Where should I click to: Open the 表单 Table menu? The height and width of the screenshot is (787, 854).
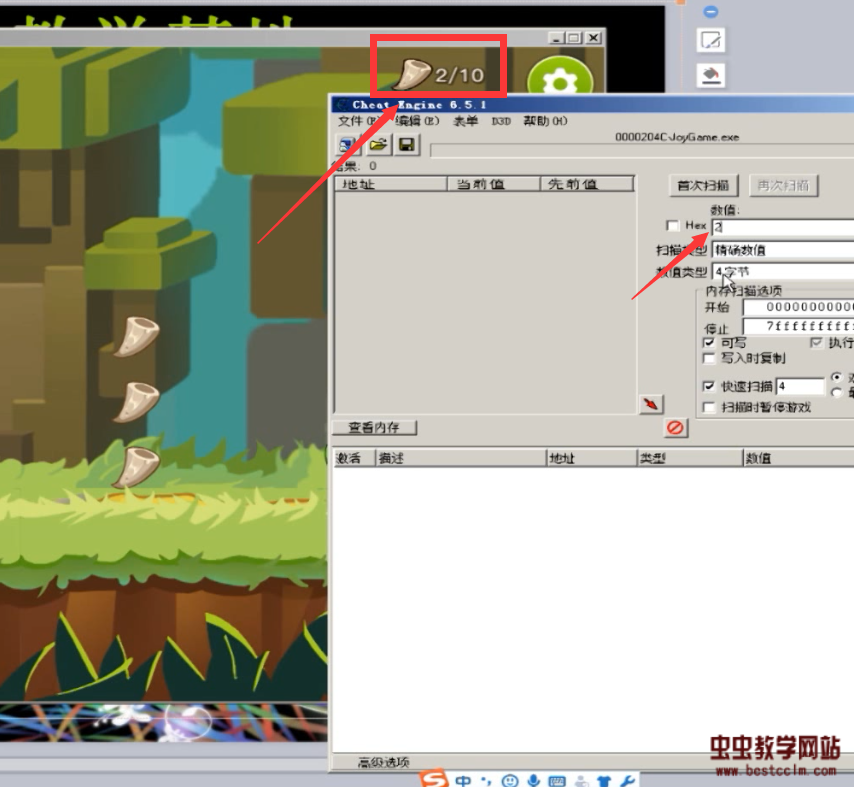(466, 121)
